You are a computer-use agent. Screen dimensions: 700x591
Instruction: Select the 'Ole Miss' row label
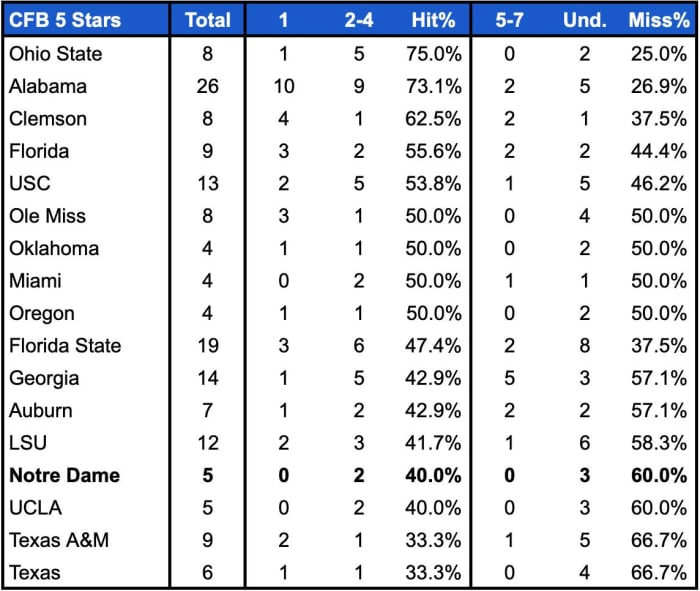coord(48,215)
